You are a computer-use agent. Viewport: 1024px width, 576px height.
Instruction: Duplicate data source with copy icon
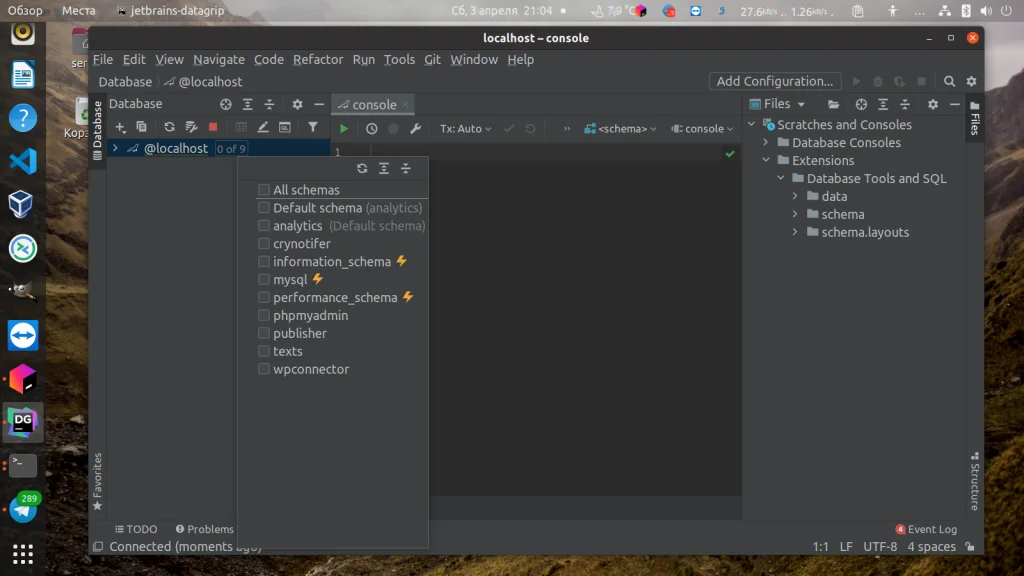[x=140, y=128]
